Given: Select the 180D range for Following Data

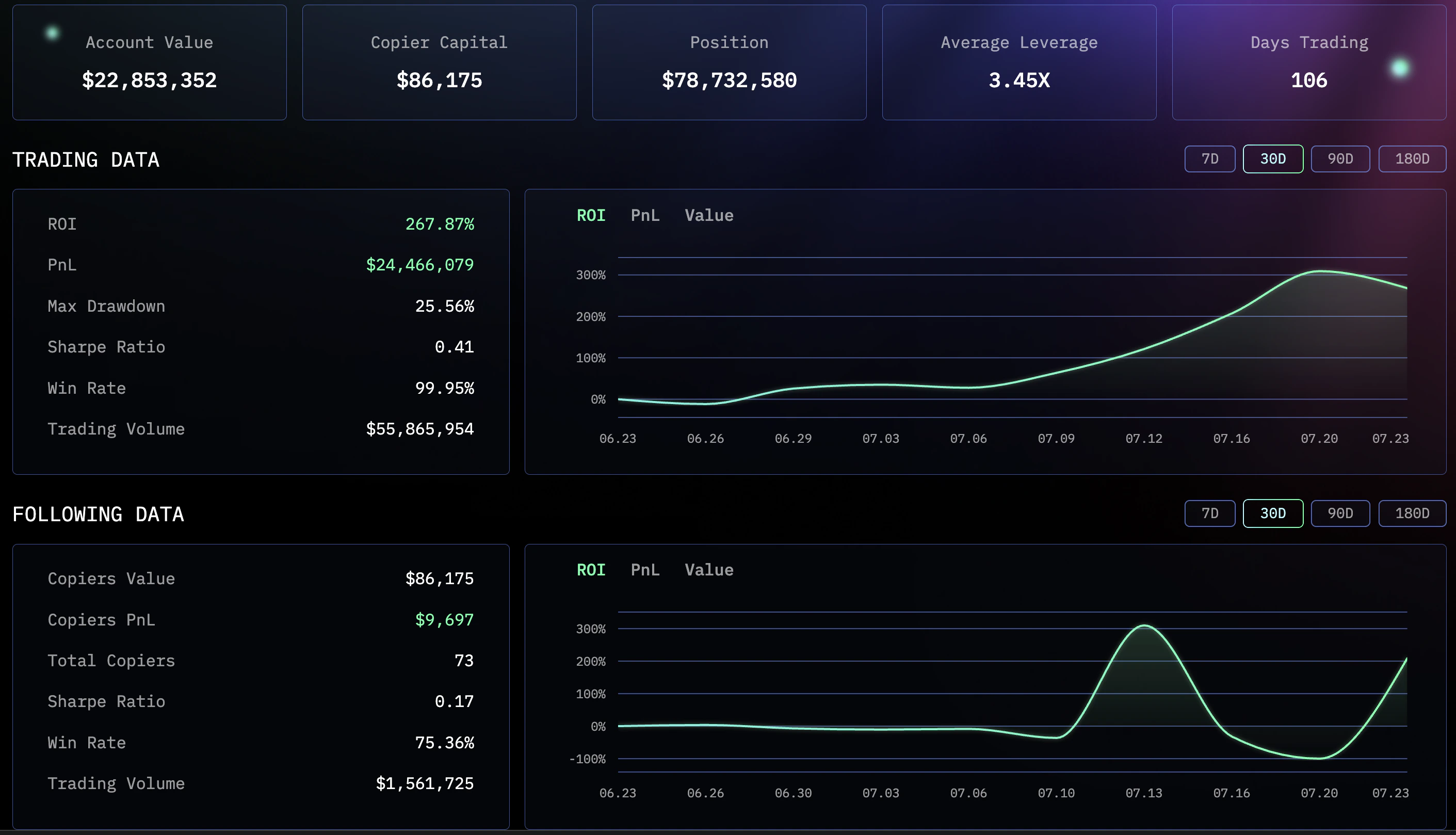Looking at the screenshot, I should click(1412, 513).
